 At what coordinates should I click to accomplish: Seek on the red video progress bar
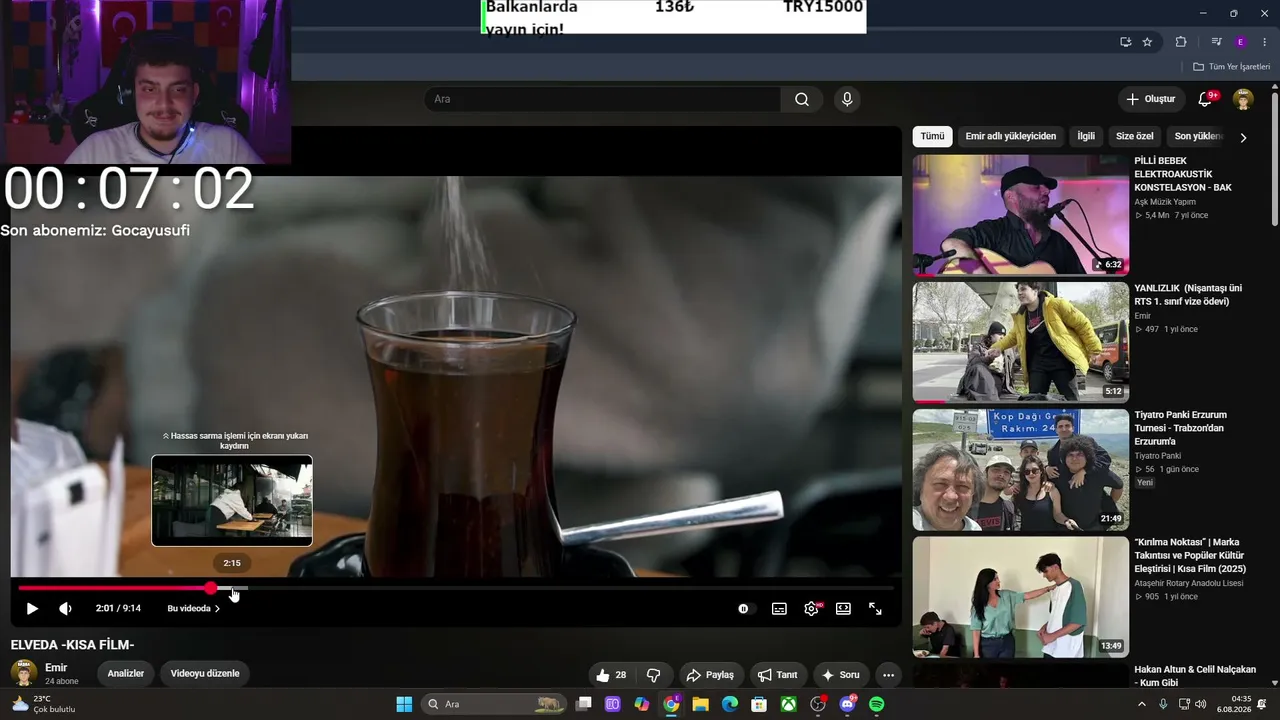coord(114,588)
